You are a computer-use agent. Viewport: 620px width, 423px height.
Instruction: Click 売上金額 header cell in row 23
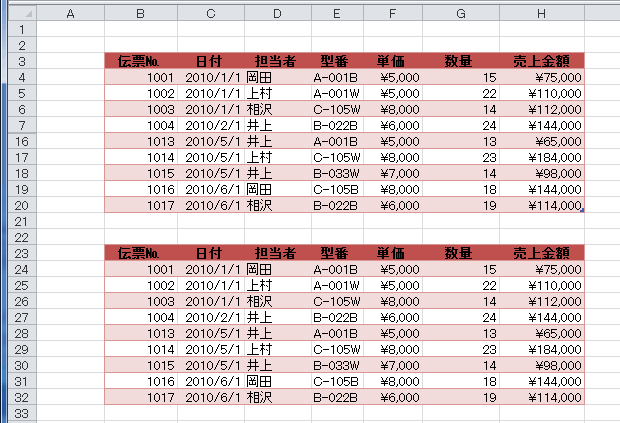click(x=541, y=253)
